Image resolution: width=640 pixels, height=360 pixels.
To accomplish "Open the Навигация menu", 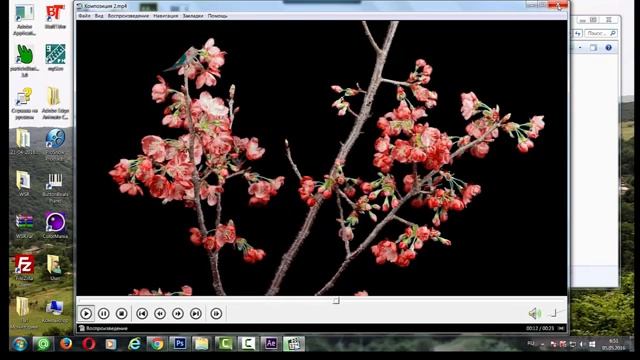I will click(166, 16).
